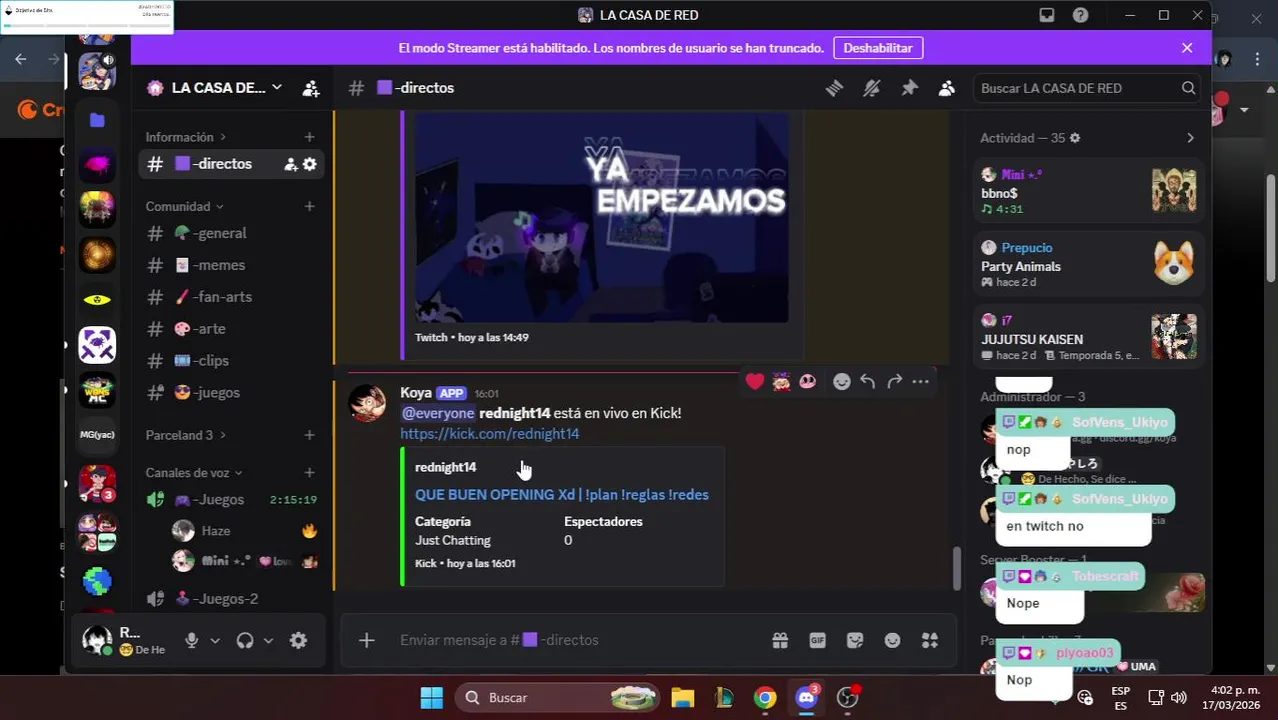The image size is (1278, 720).
Task: Open the Discord help icon in title bar
Action: click(1081, 15)
